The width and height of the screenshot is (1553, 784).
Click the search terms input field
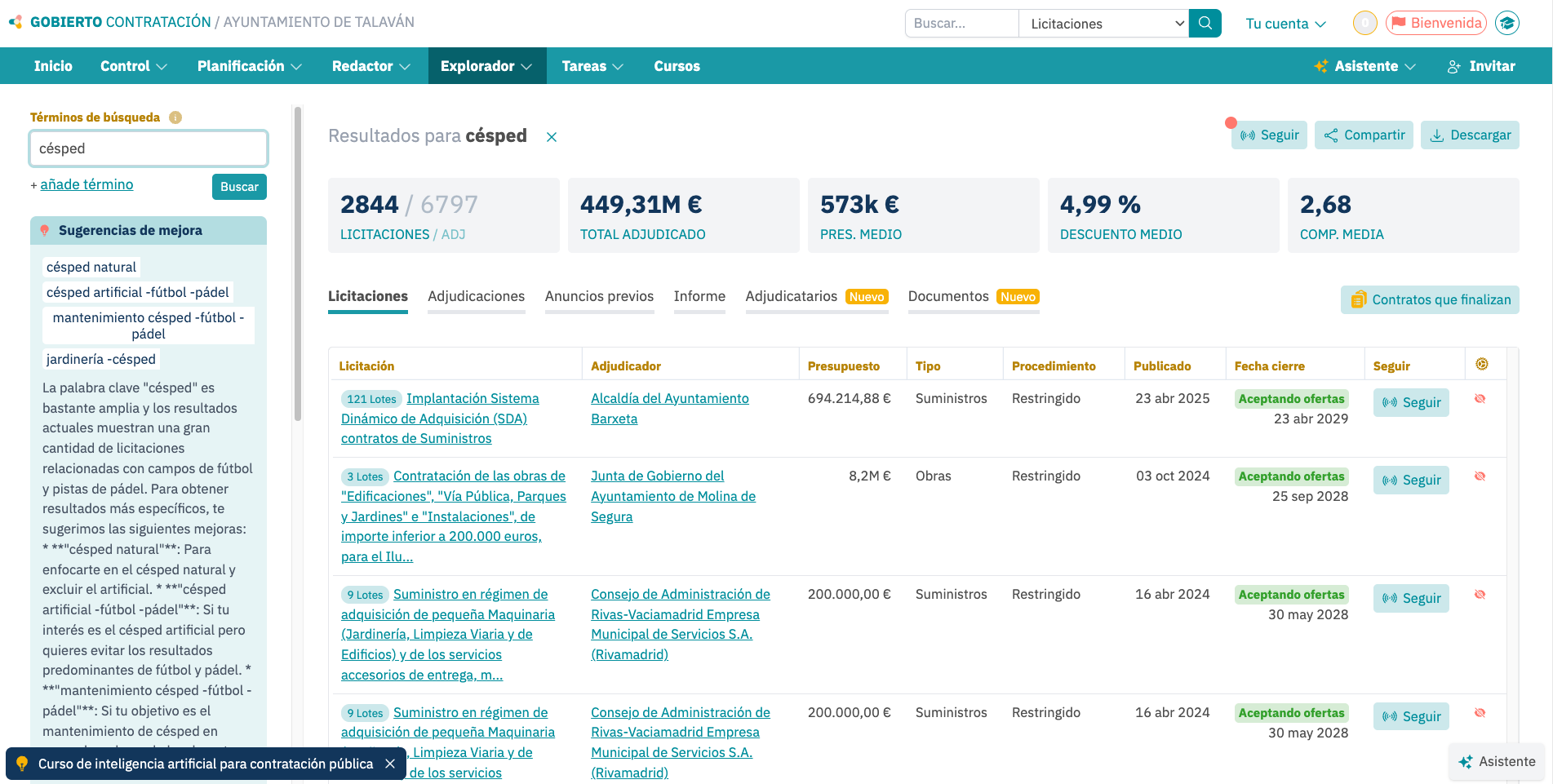click(x=149, y=148)
